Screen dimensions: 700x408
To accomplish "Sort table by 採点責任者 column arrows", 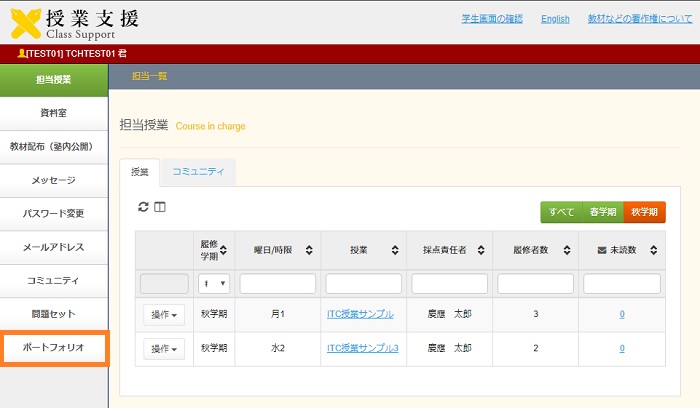I will point(482,250).
